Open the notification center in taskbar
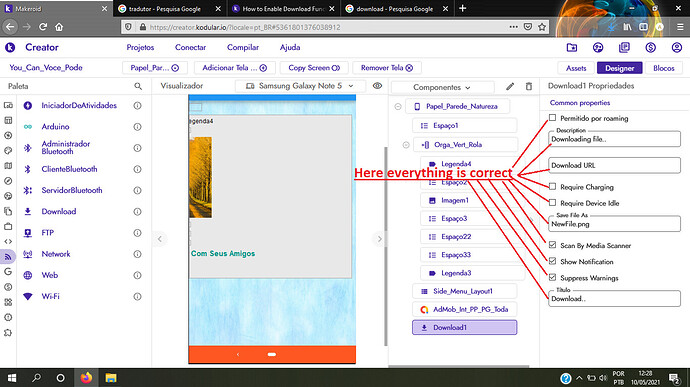Screen dimensions: 690x387 click(x=673, y=378)
